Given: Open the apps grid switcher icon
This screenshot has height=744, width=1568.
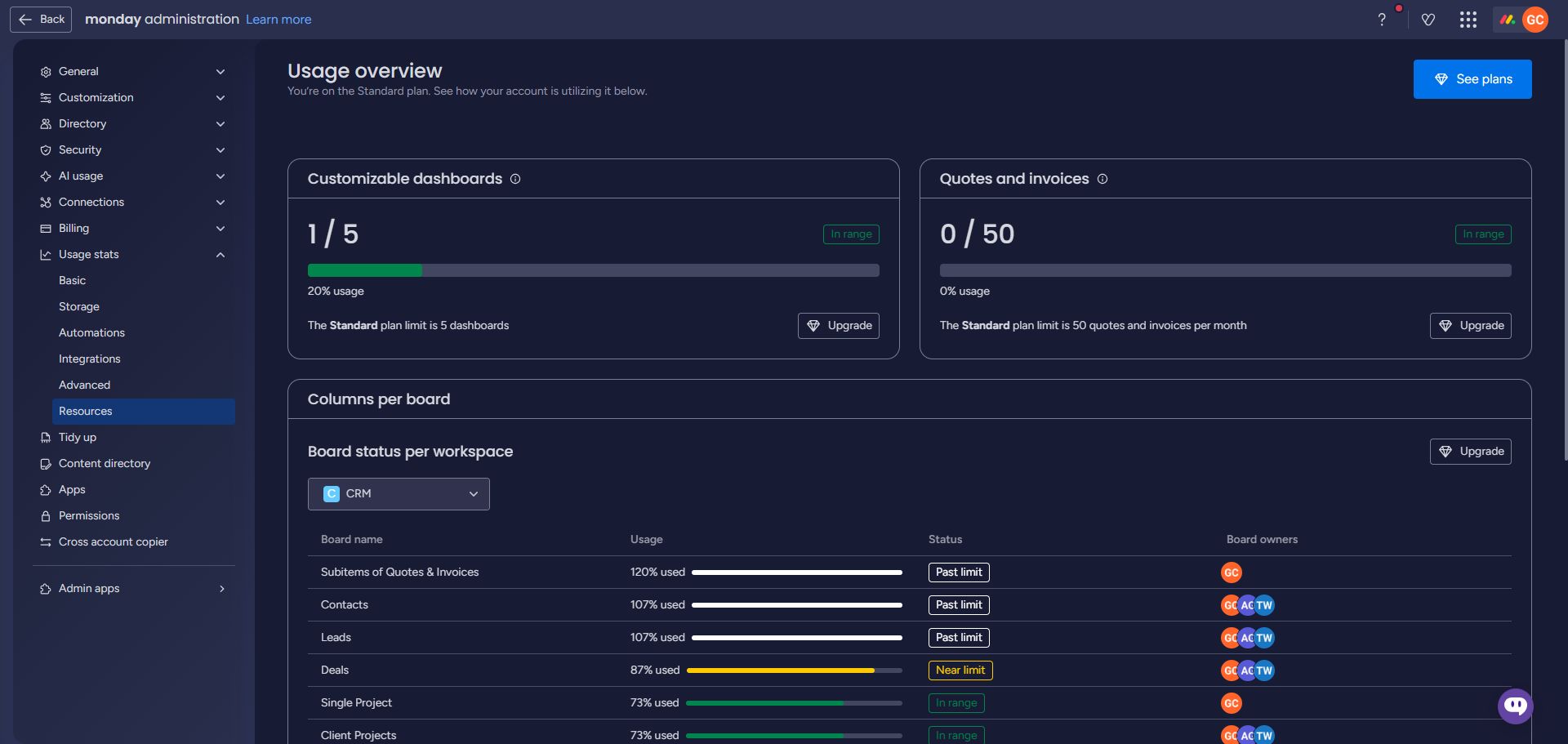Looking at the screenshot, I should pyautogui.click(x=1468, y=20).
